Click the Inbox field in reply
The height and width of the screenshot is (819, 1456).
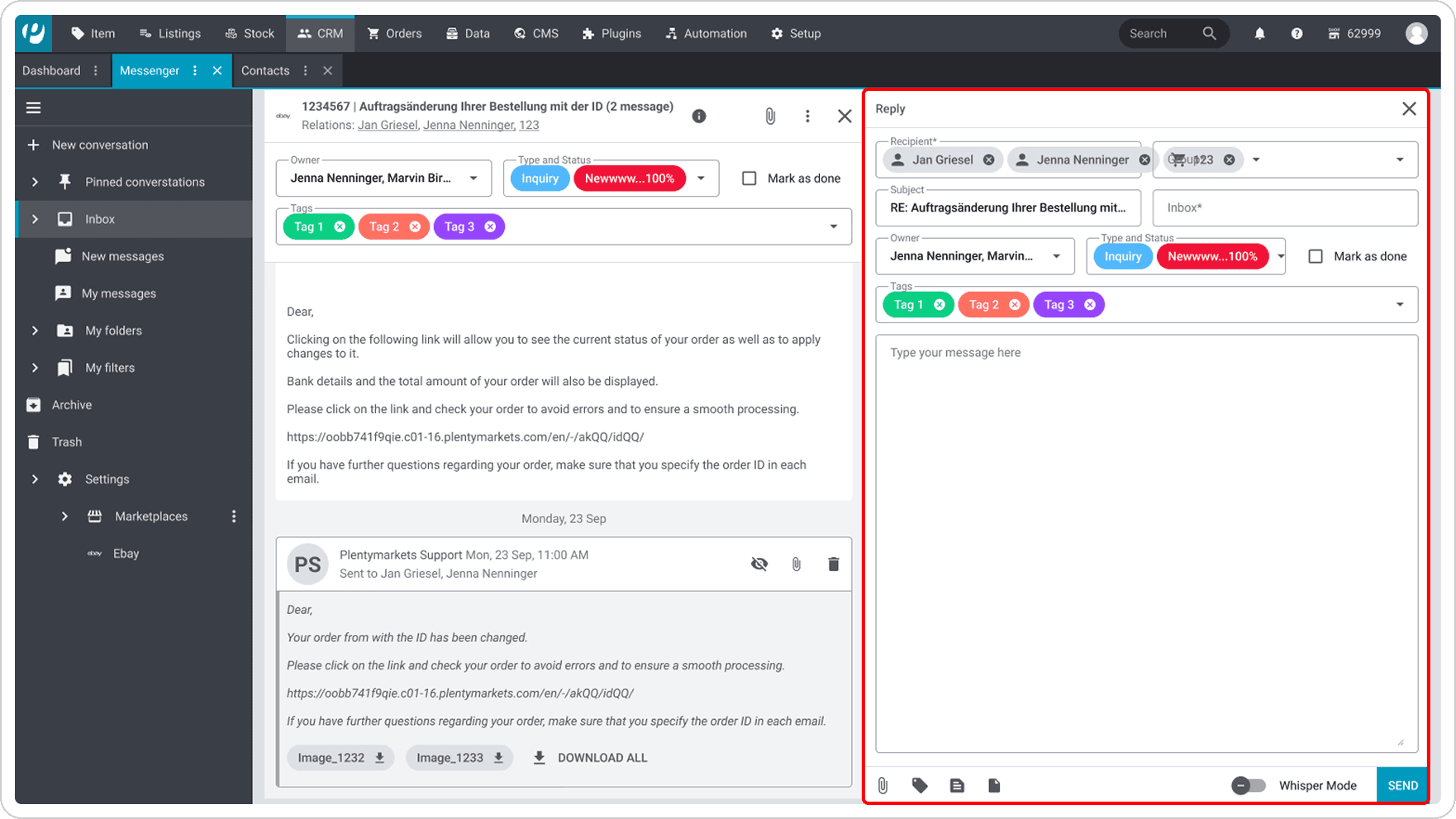click(1285, 207)
